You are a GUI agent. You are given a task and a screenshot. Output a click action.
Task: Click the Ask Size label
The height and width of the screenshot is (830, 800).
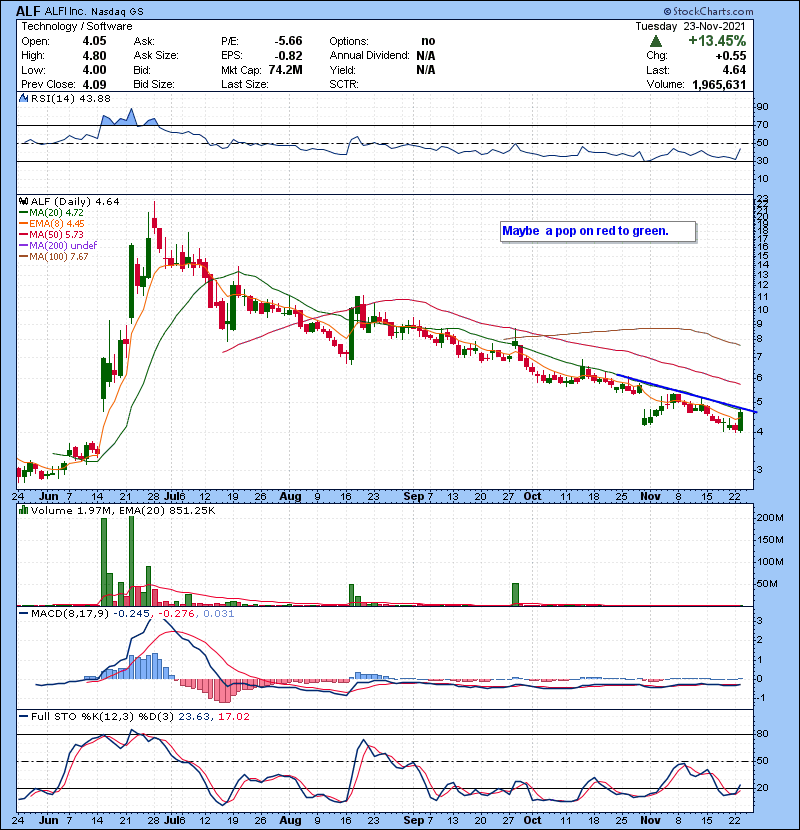coord(156,56)
